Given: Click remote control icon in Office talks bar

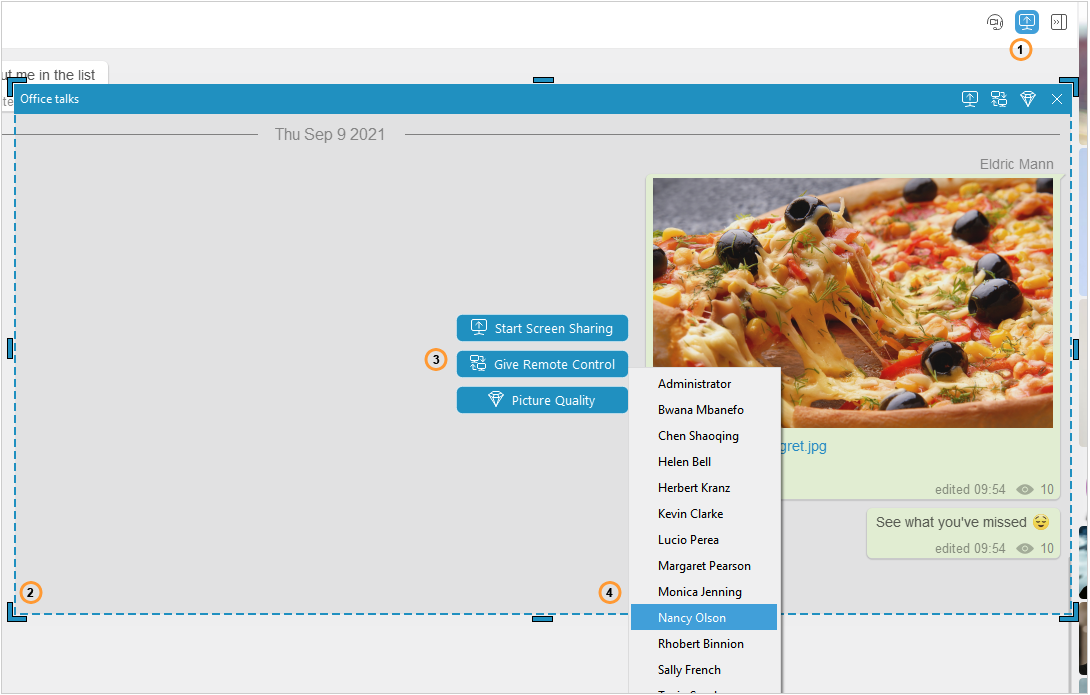Looking at the screenshot, I should (x=998, y=99).
